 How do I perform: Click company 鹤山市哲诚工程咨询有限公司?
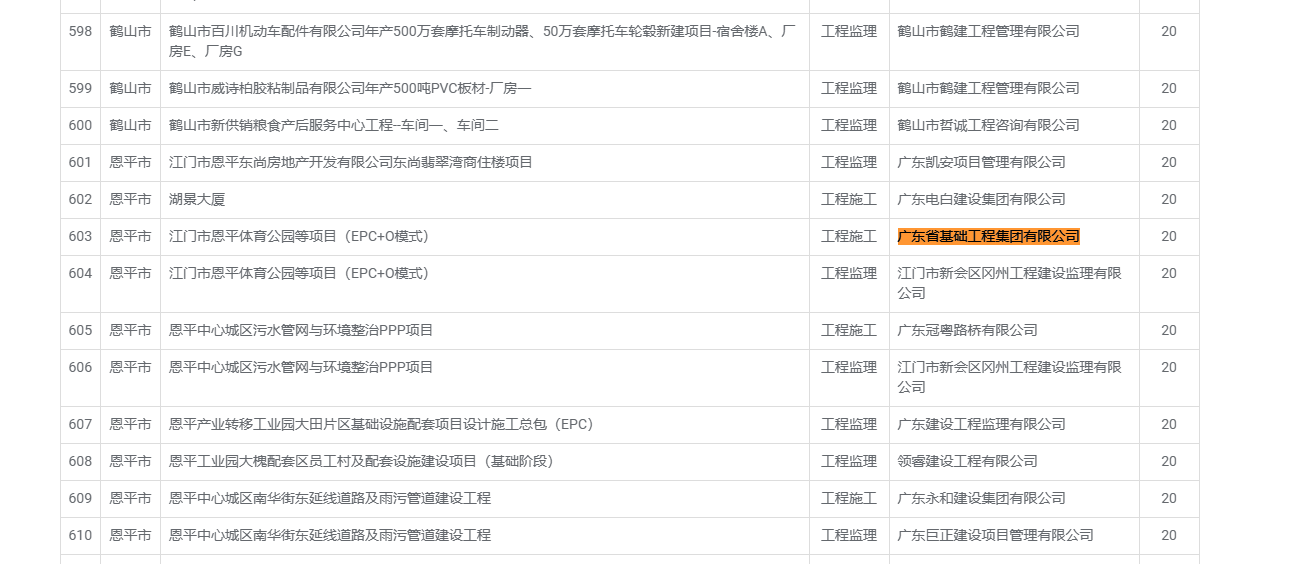[989, 126]
